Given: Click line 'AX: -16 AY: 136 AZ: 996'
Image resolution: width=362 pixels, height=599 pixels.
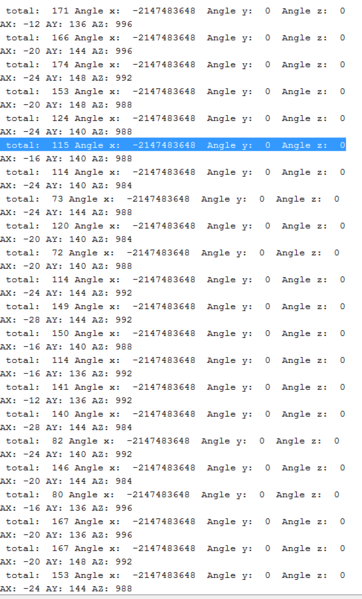Looking at the screenshot, I should point(66,508).
